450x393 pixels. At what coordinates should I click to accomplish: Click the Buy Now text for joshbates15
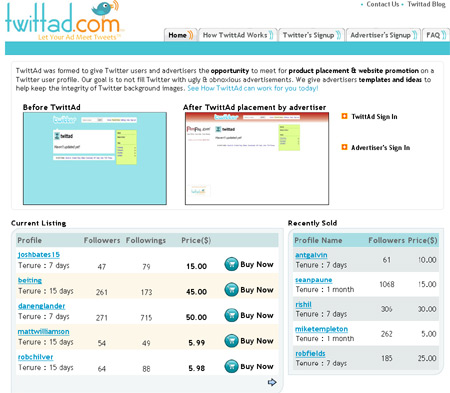(257, 264)
